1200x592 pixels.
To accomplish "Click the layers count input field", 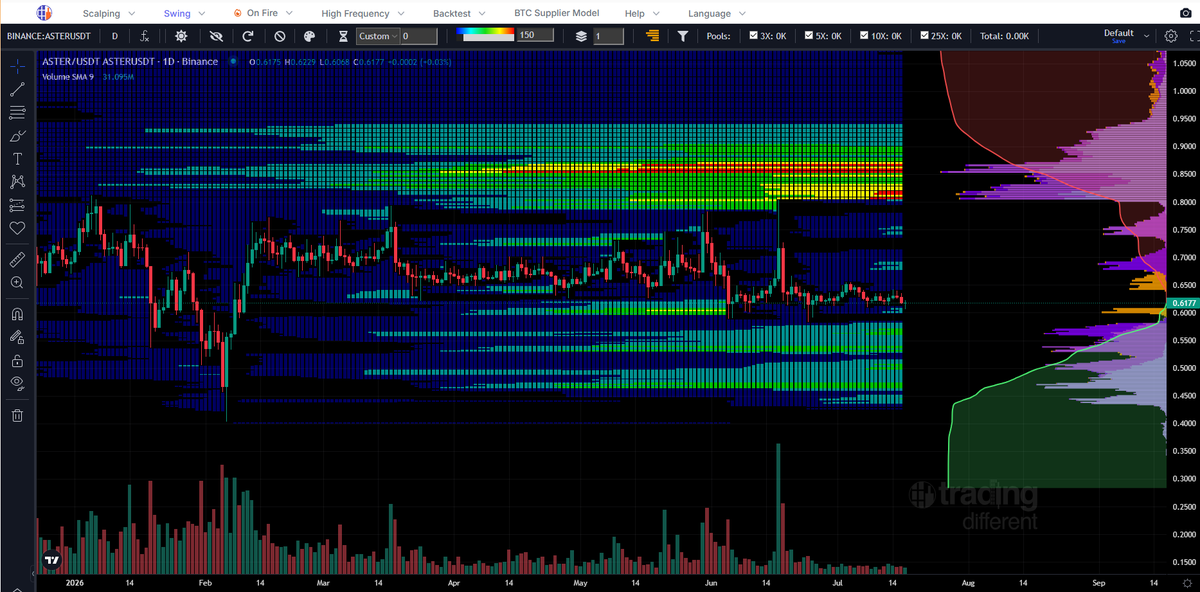I will [x=609, y=36].
